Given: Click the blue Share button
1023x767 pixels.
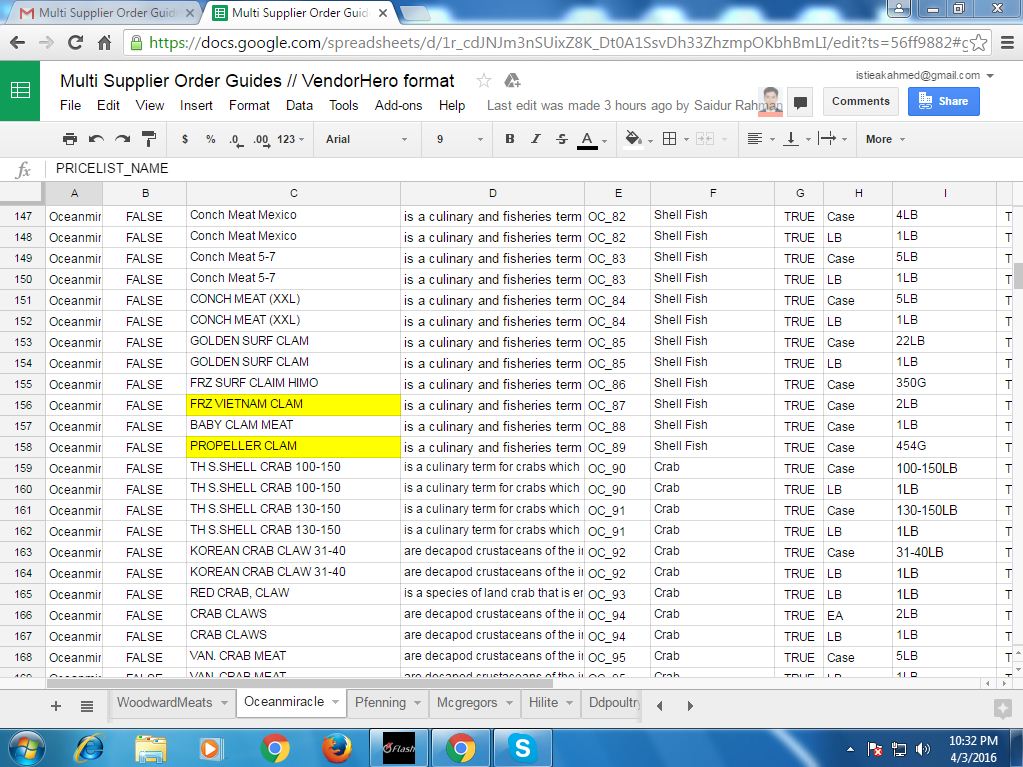Looking at the screenshot, I should coord(943,101).
